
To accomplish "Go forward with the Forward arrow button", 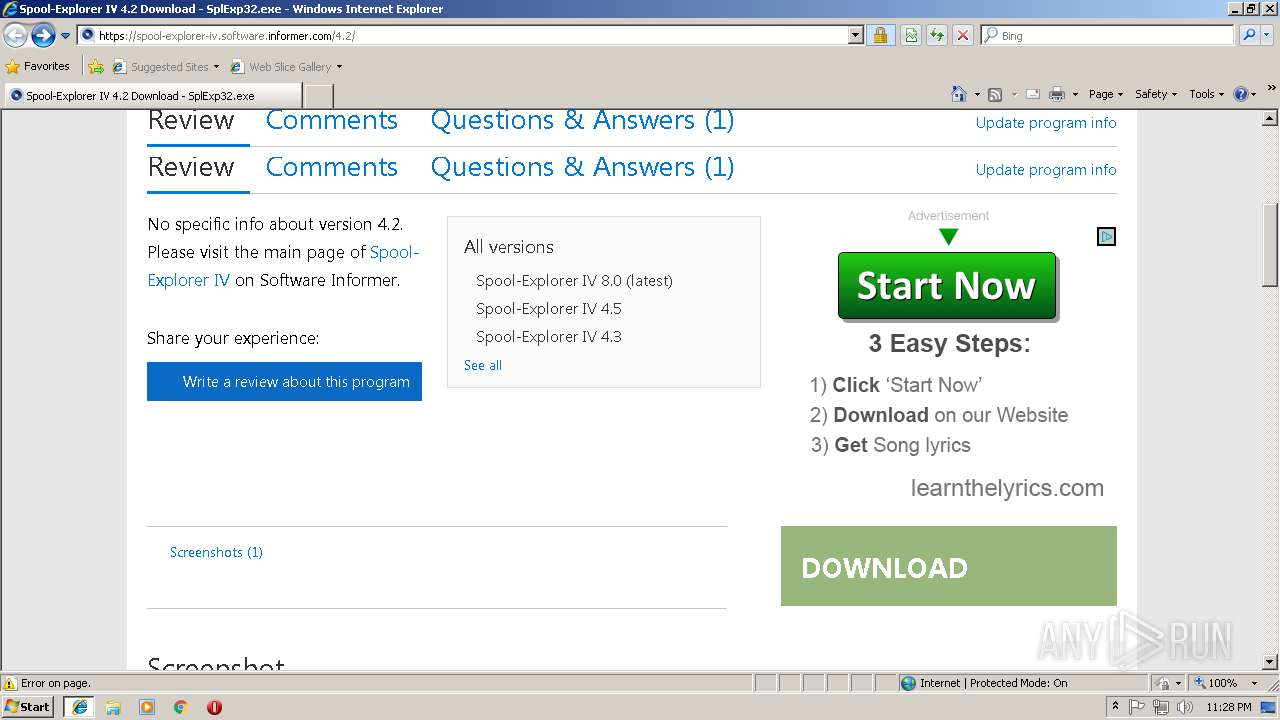I will pos(43,36).
